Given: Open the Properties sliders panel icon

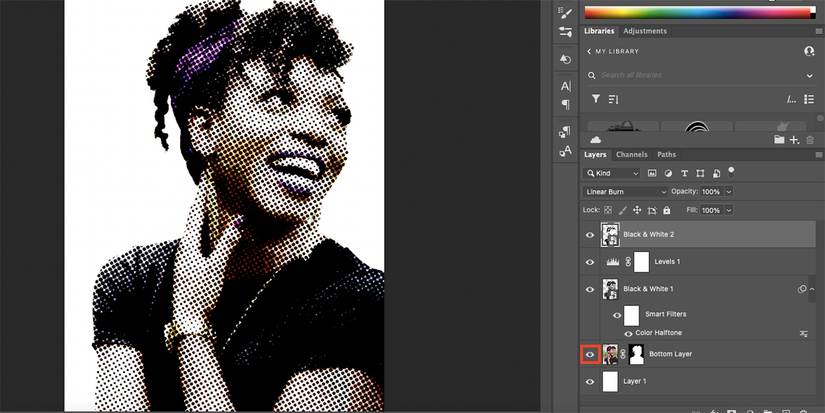Looking at the screenshot, I should point(566,32).
